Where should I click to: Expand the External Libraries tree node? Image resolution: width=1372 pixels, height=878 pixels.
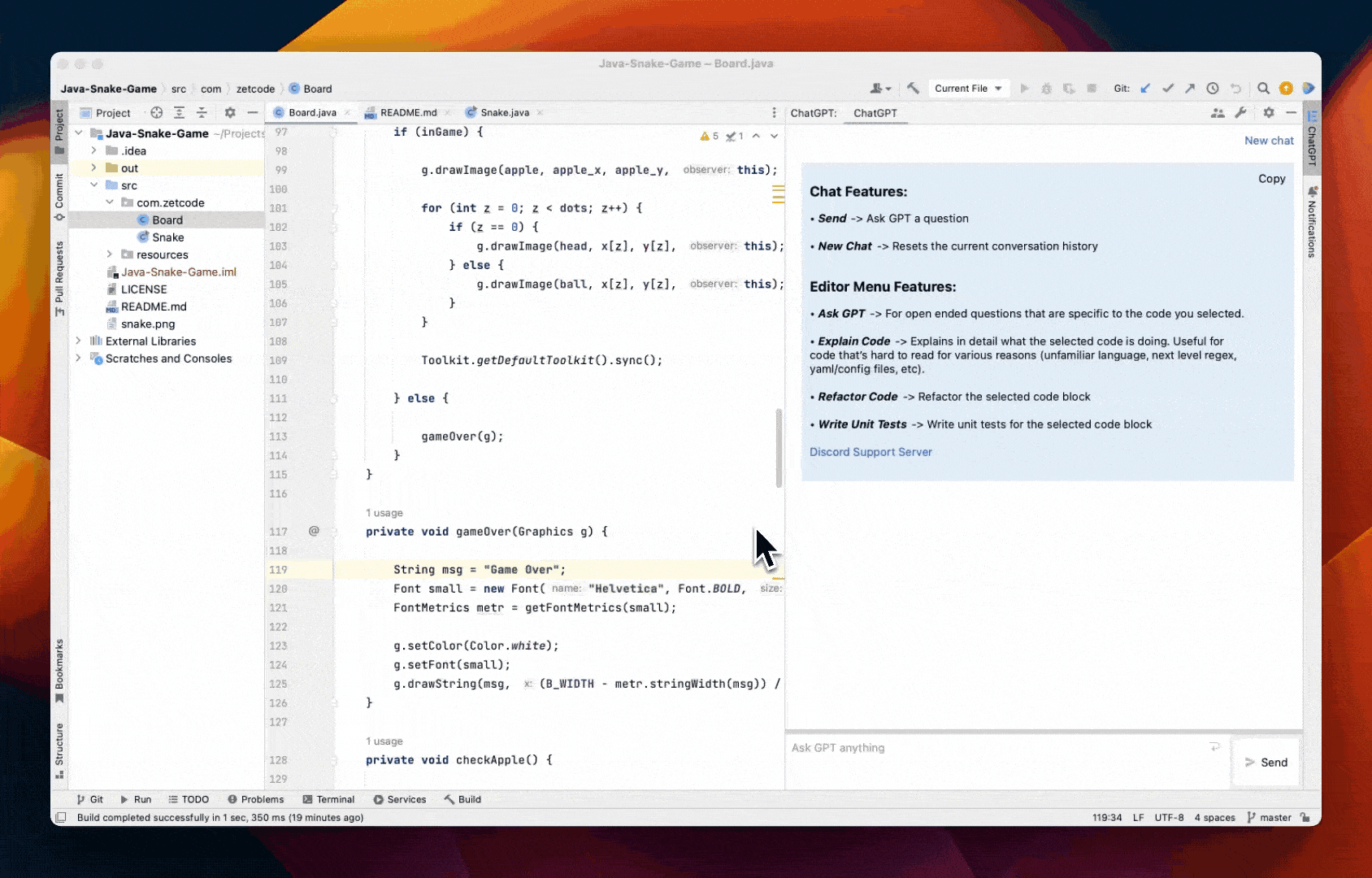(x=78, y=341)
